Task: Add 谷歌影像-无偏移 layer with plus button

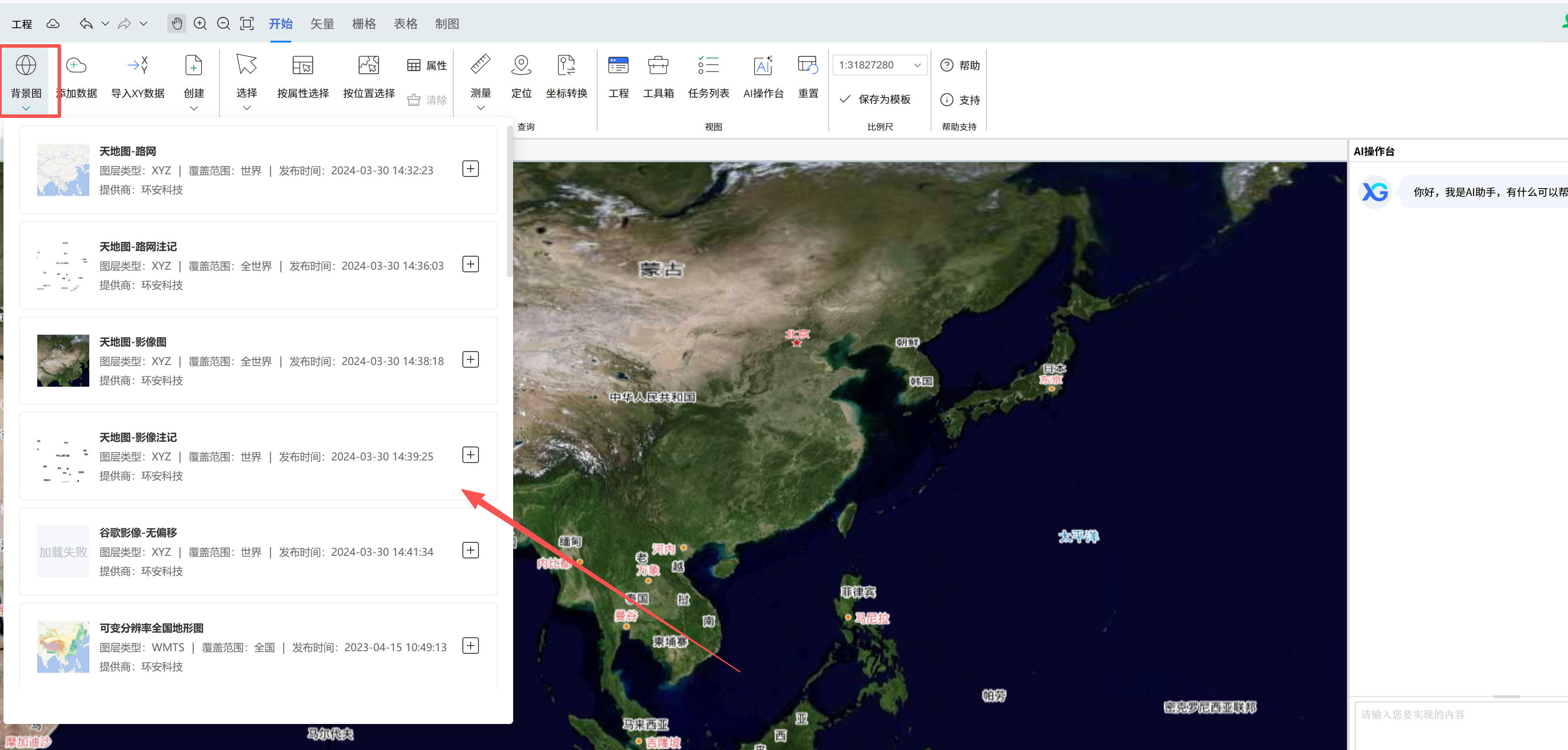Action: pos(471,550)
